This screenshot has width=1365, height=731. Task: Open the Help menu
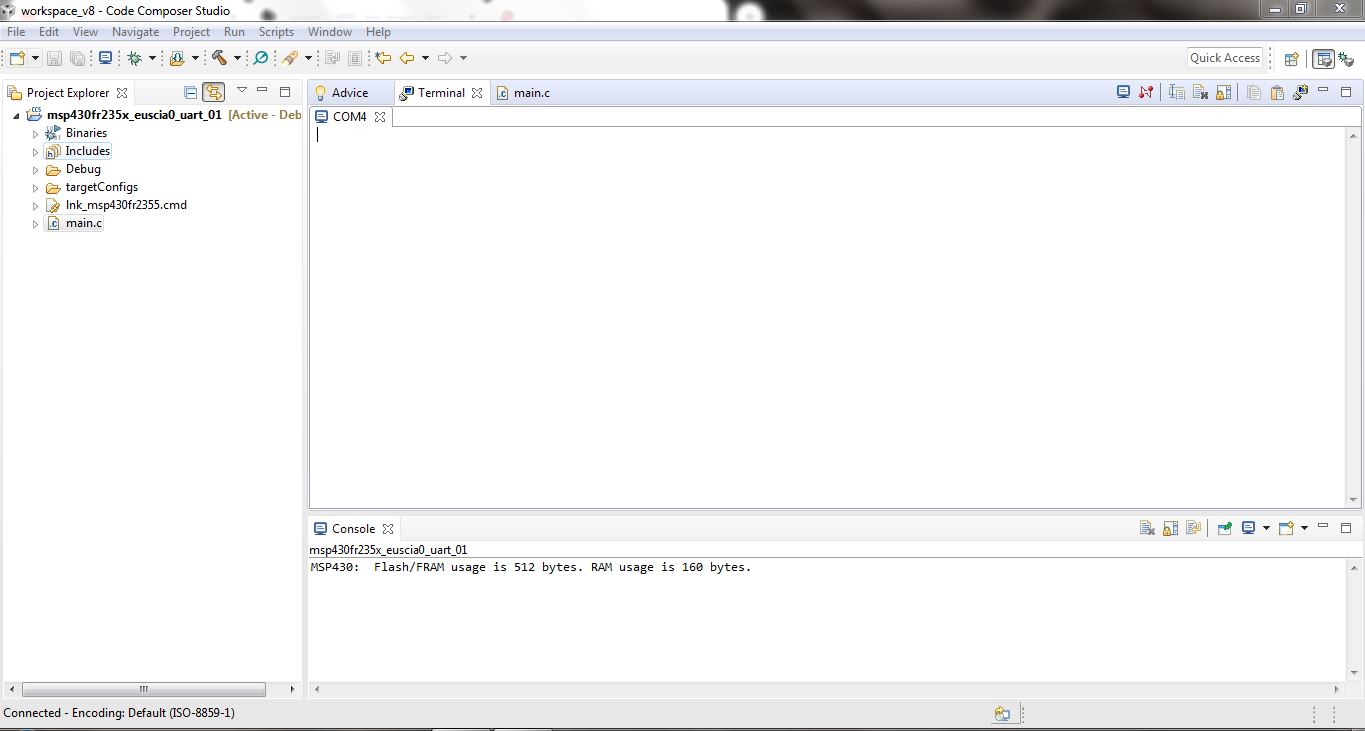click(x=378, y=32)
